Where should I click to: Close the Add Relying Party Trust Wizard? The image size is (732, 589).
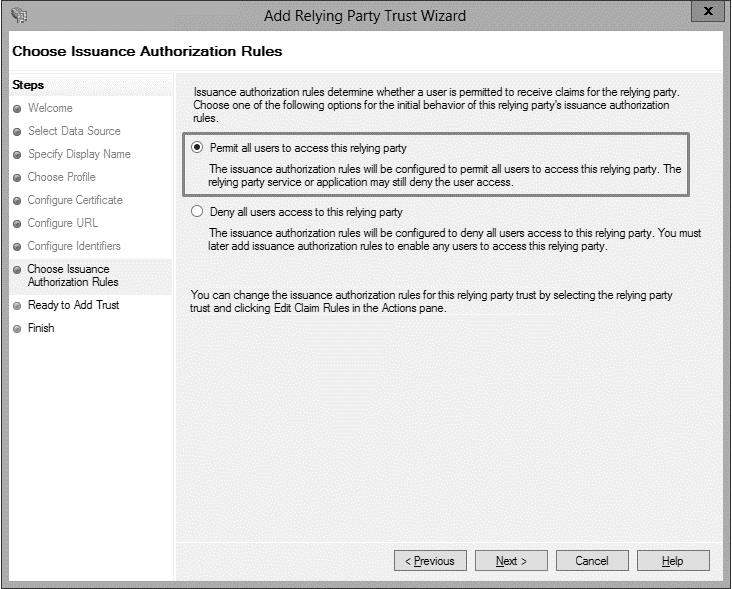pyautogui.click(x=708, y=12)
